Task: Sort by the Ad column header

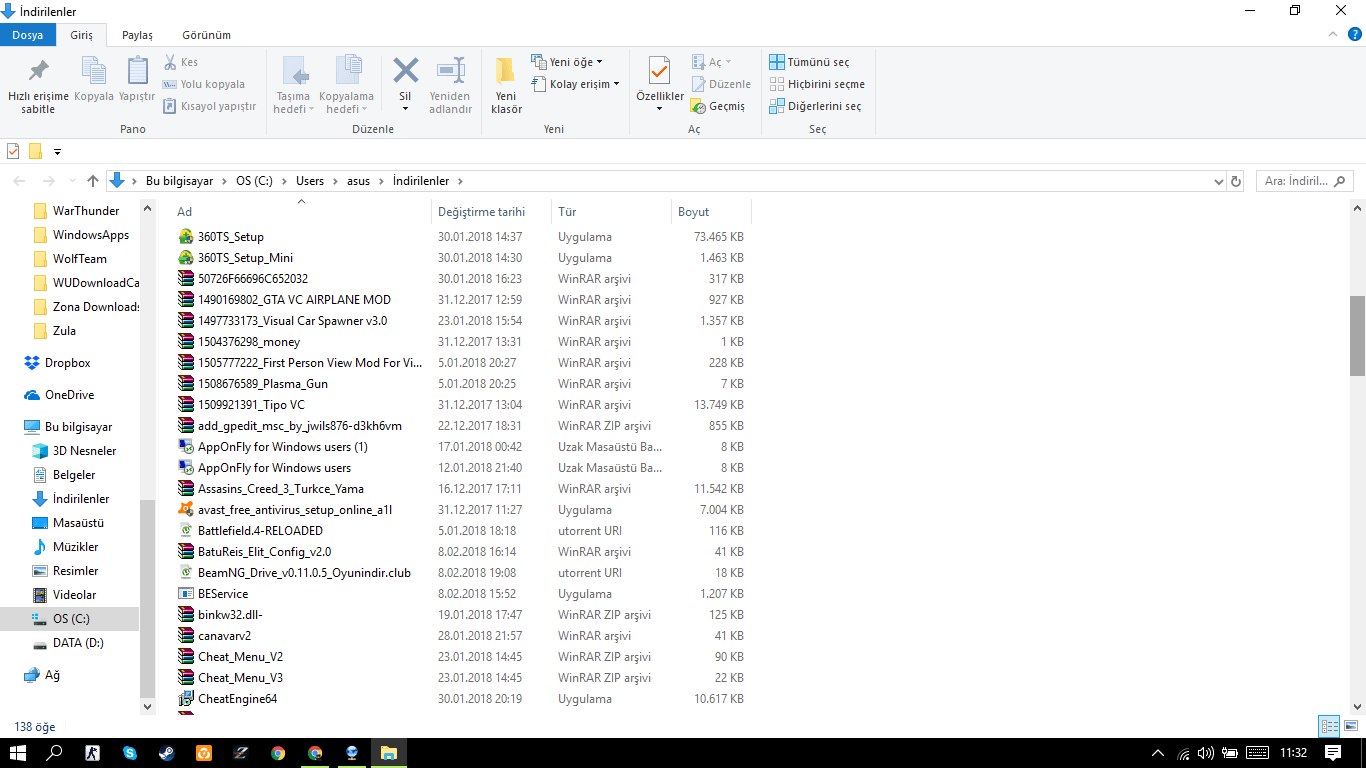Action: tap(301, 211)
